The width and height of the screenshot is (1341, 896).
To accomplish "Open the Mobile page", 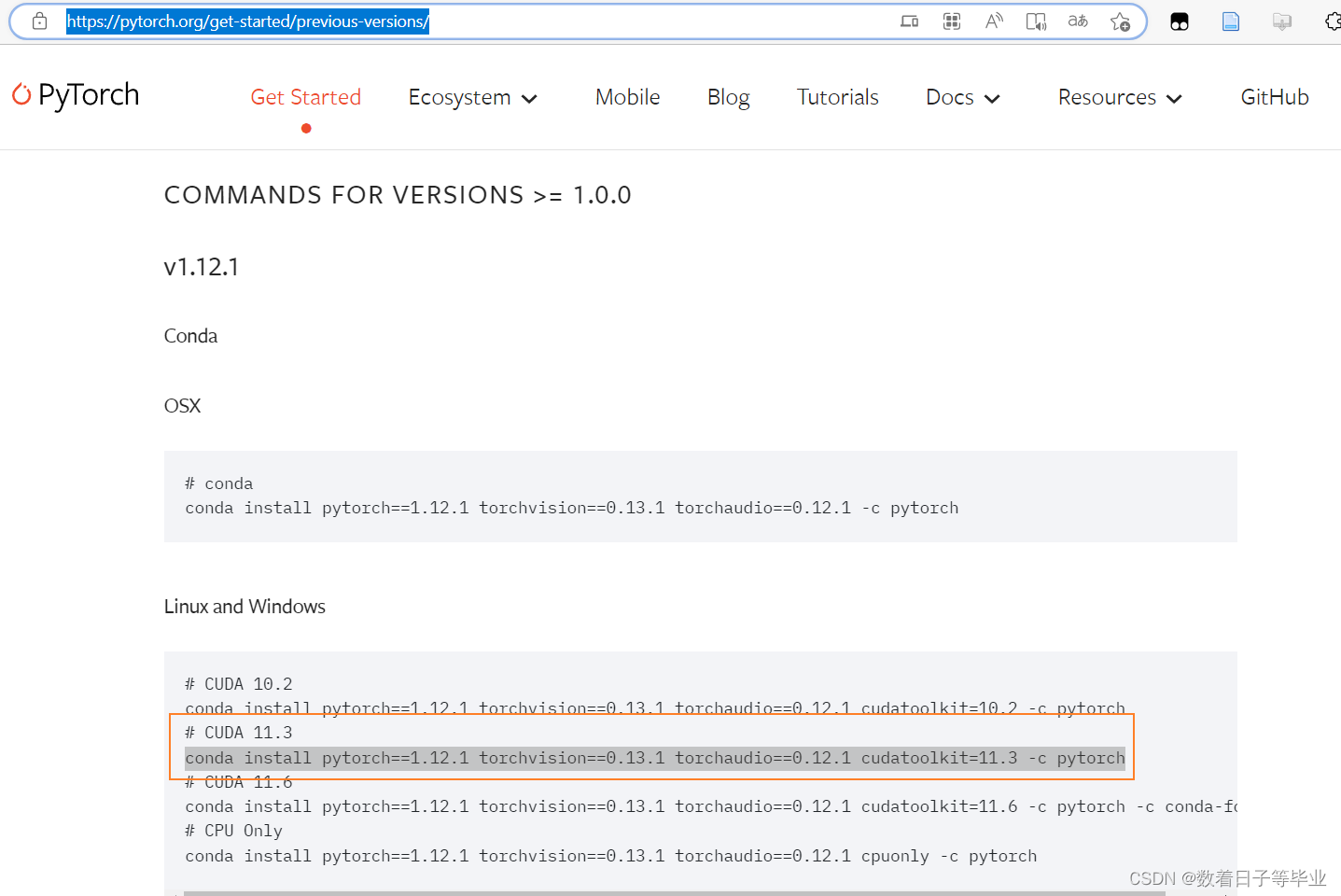I will click(627, 97).
